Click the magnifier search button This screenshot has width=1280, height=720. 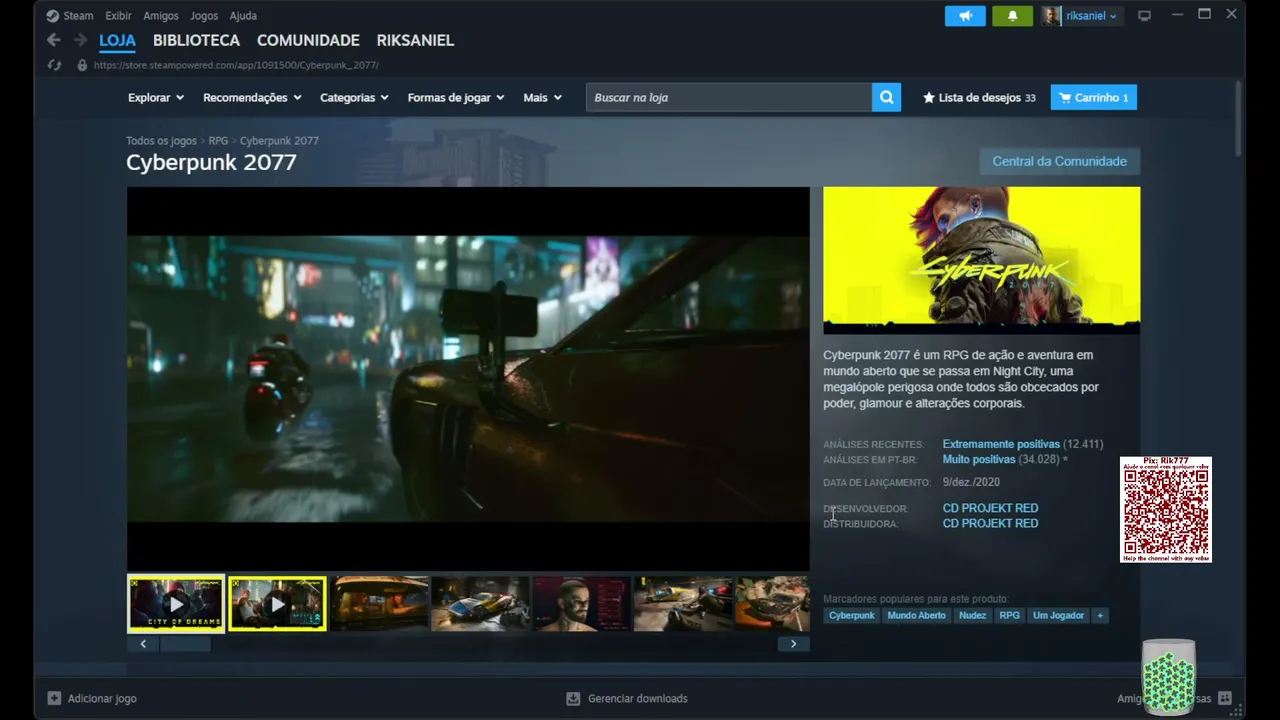(x=886, y=97)
